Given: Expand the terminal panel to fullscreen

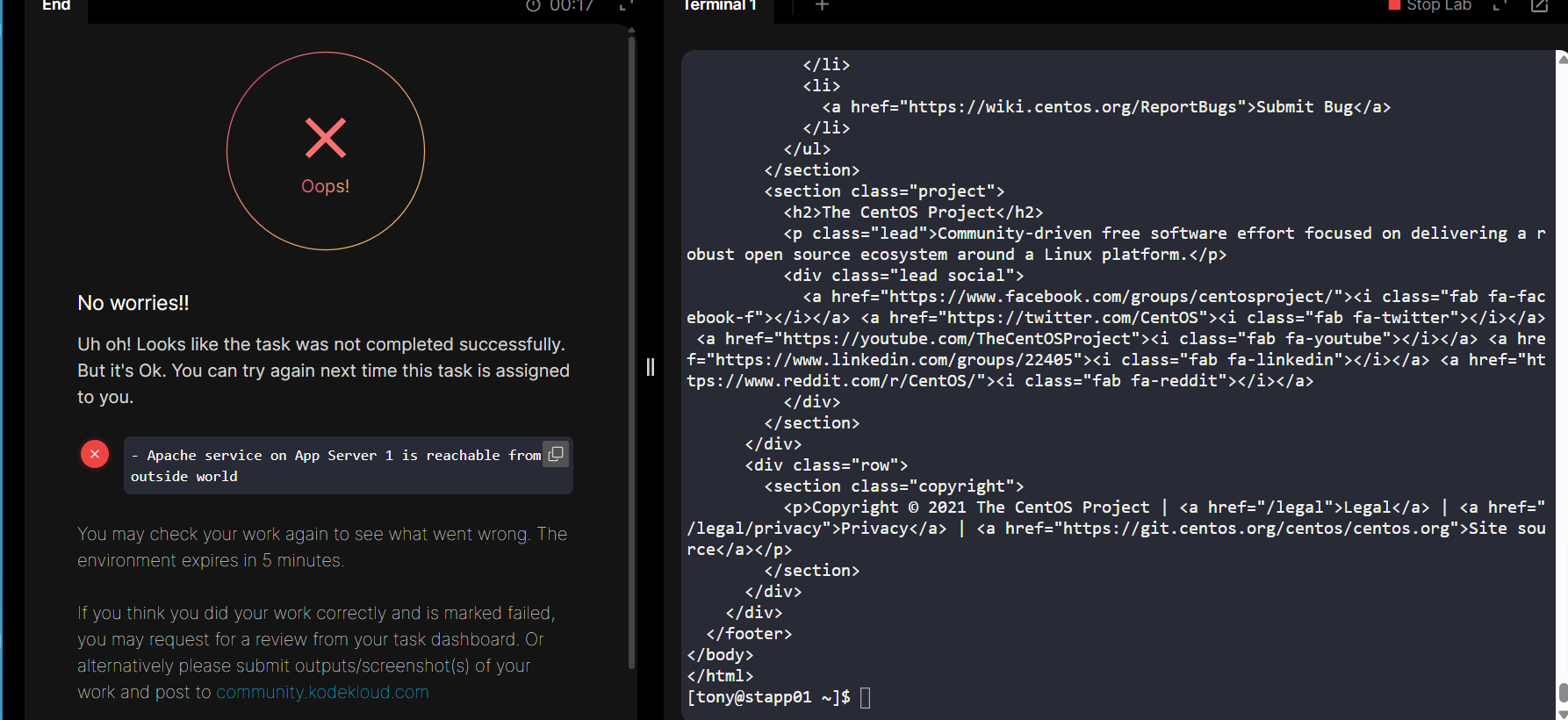Looking at the screenshot, I should tap(1500, 5).
